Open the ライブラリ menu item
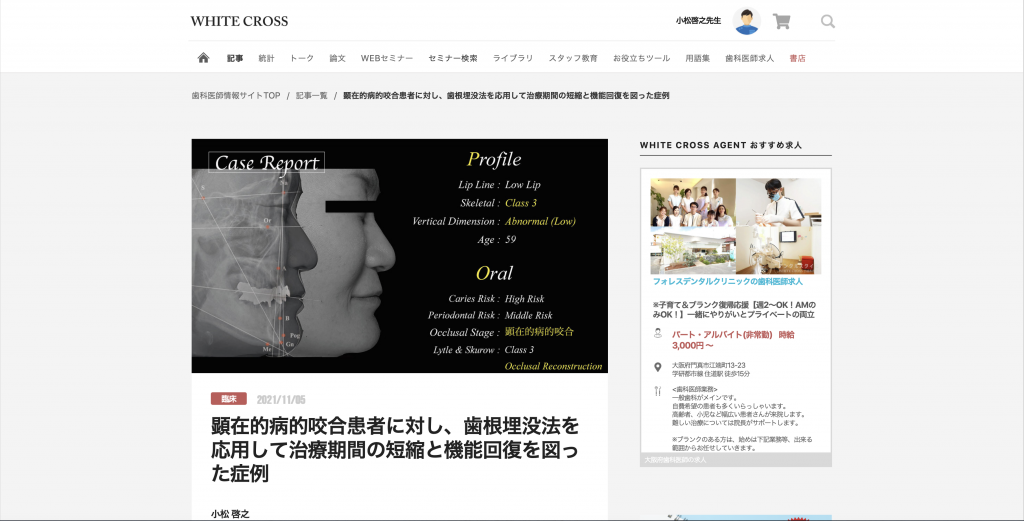Screen dimensions: 1024x521 [x=513, y=58]
